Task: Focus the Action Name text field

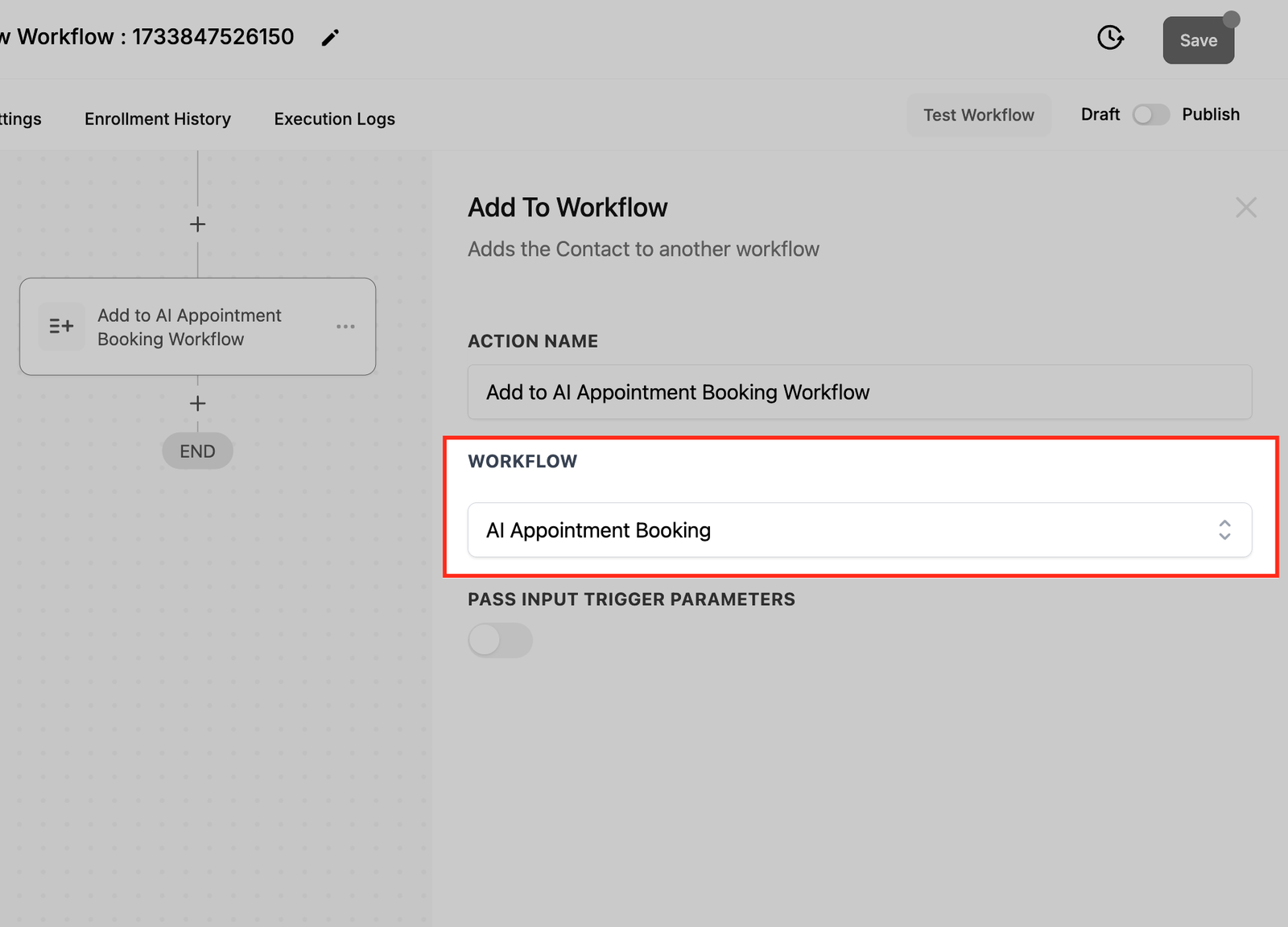Action: tap(859, 392)
